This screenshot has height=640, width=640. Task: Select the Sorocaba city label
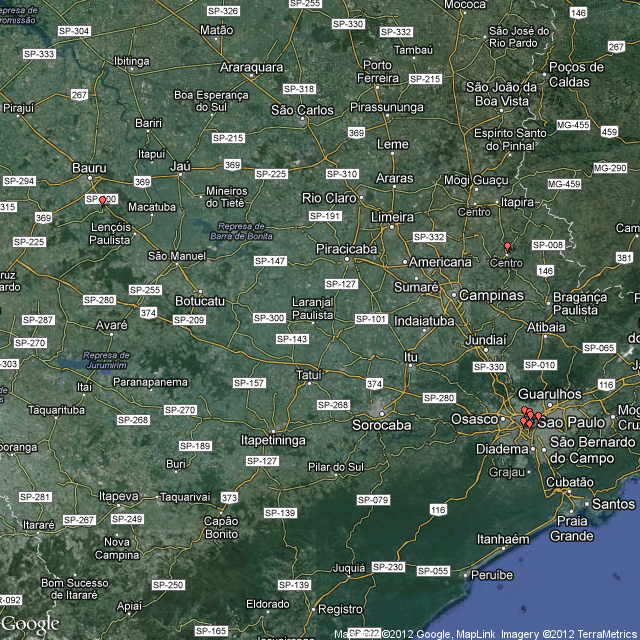tap(381, 425)
